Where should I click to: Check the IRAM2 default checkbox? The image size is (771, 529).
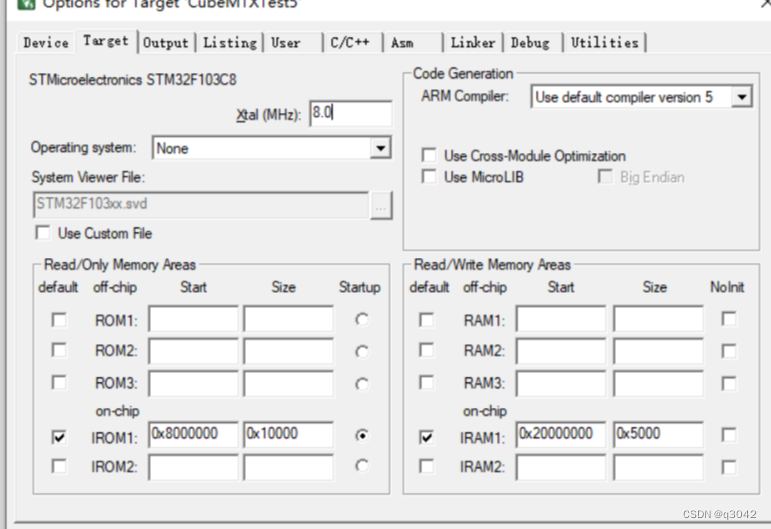426,466
